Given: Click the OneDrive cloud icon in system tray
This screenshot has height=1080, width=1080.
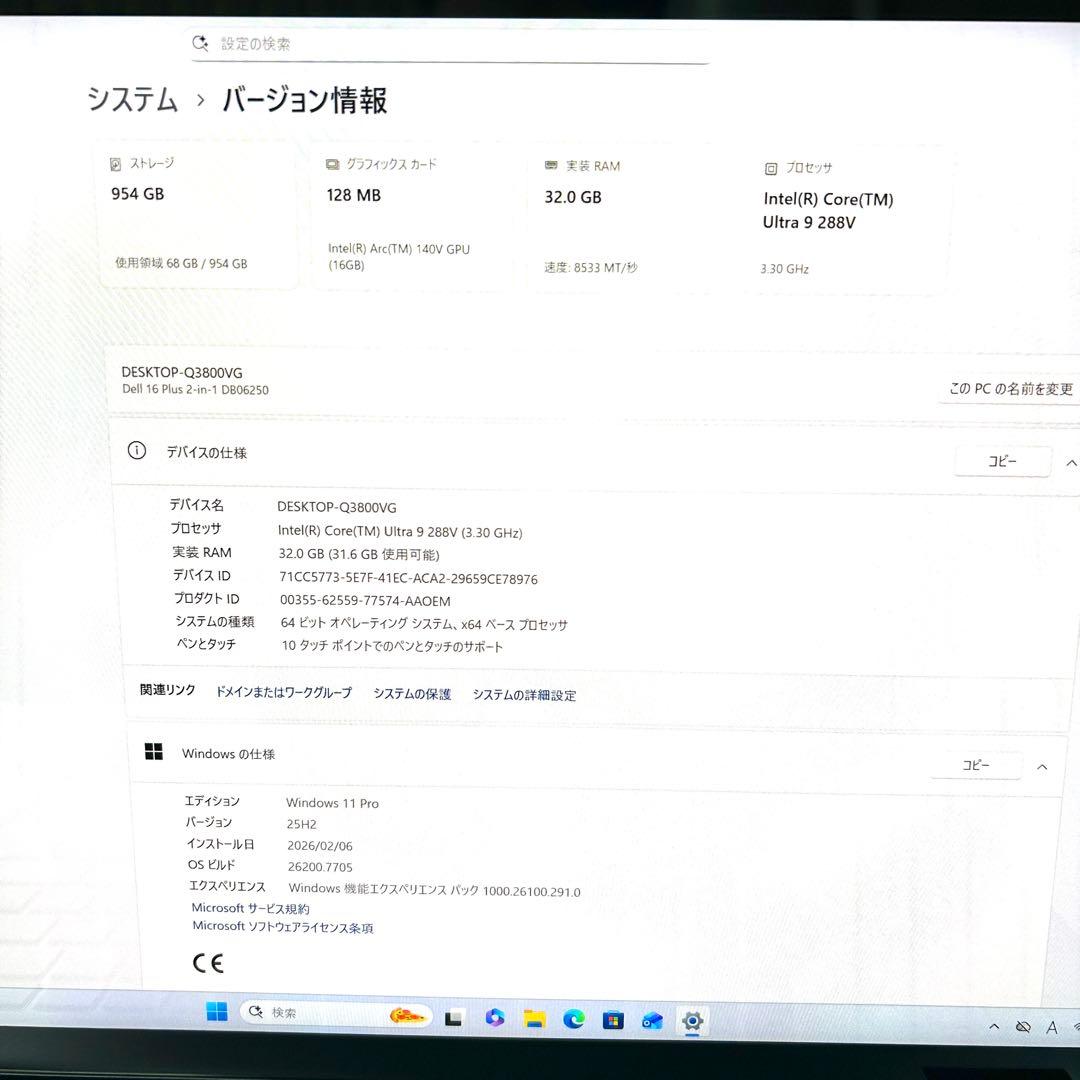Looking at the screenshot, I should pyautogui.click(x=1023, y=1026).
